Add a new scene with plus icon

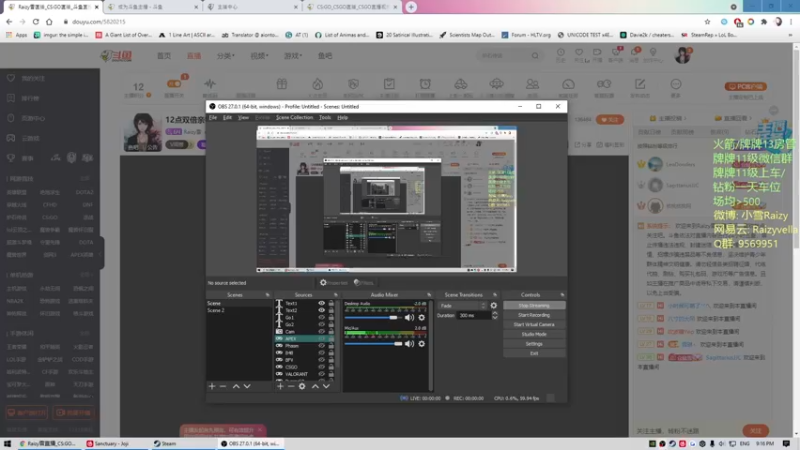point(212,386)
